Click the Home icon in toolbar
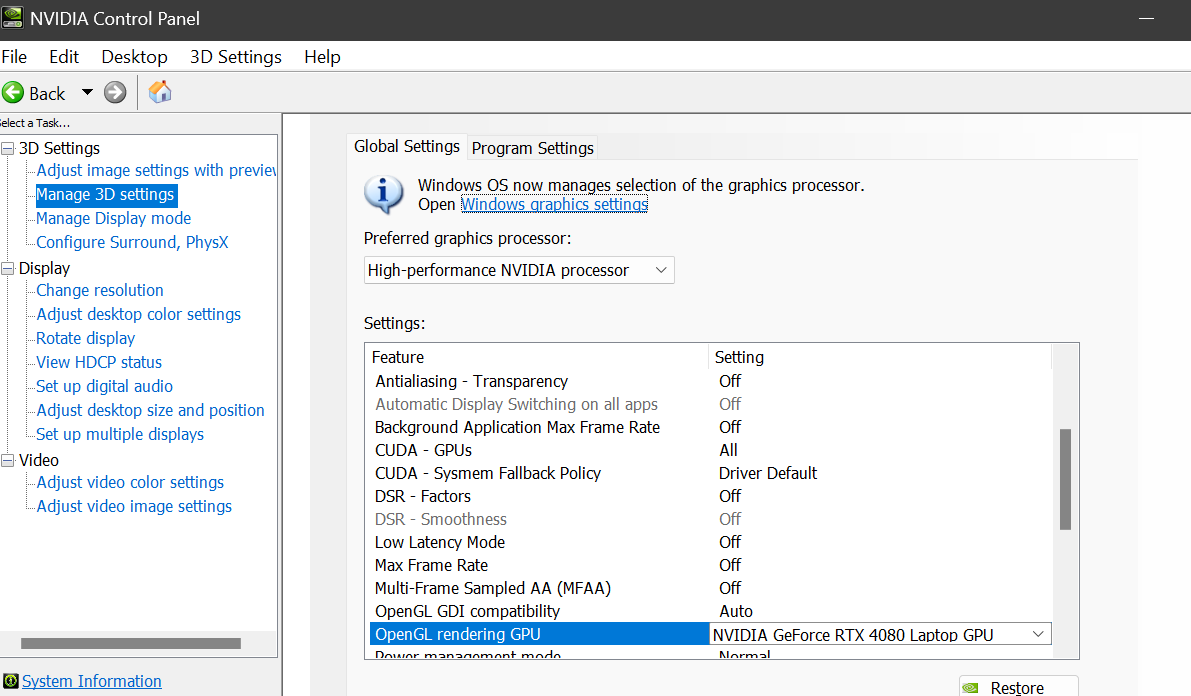The height and width of the screenshot is (696, 1191). pos(160,92)
